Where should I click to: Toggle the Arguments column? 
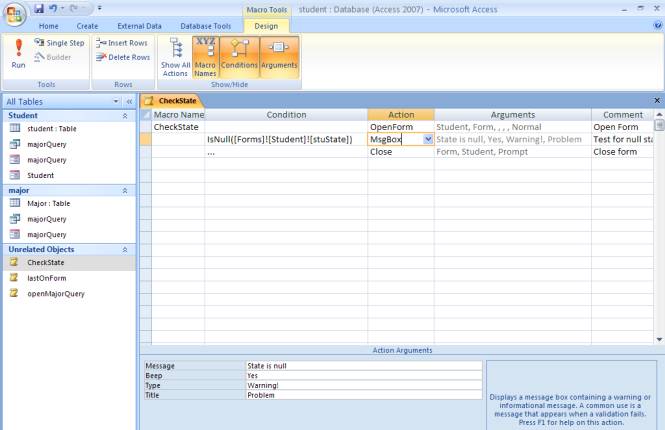[279, 57]
